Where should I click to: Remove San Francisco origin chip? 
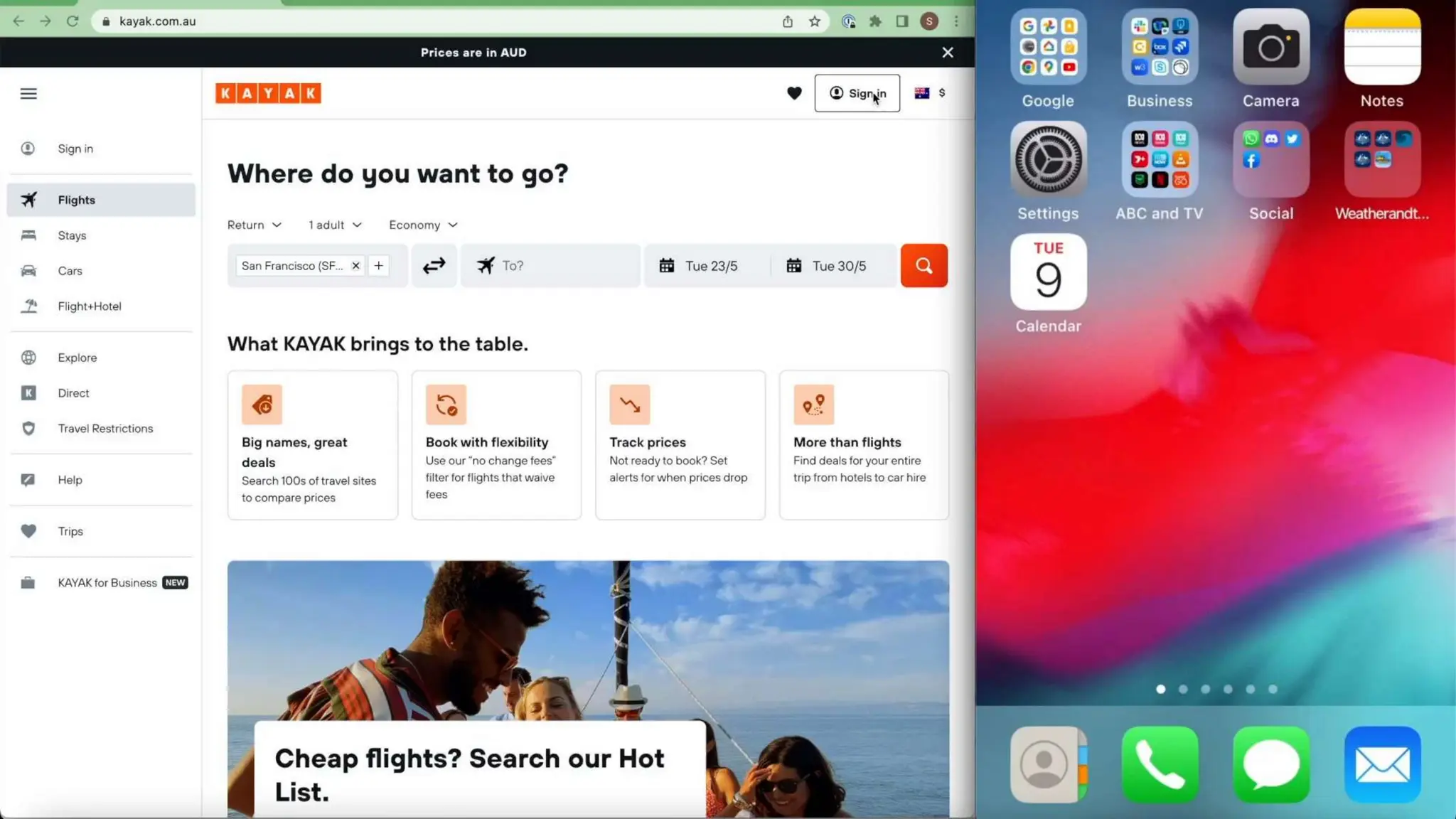pyautogui.click(x=355, y=265)
